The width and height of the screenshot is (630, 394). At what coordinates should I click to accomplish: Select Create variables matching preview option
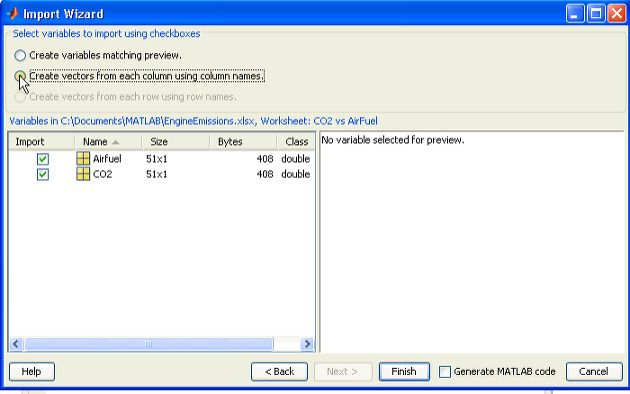click(20, 55)
